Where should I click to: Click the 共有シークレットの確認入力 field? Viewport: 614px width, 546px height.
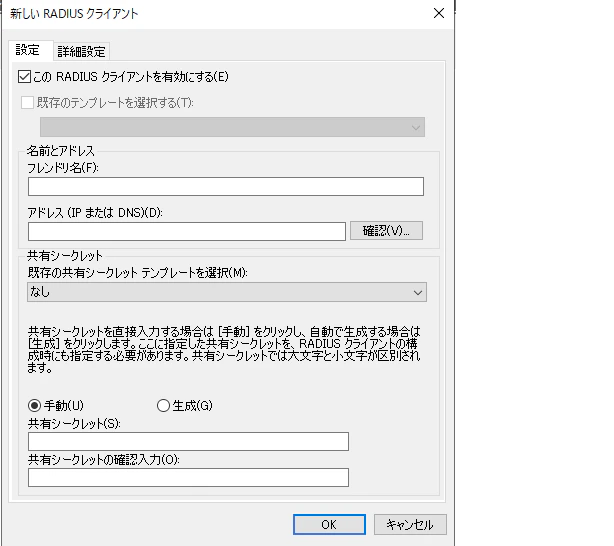click(188, 477)
